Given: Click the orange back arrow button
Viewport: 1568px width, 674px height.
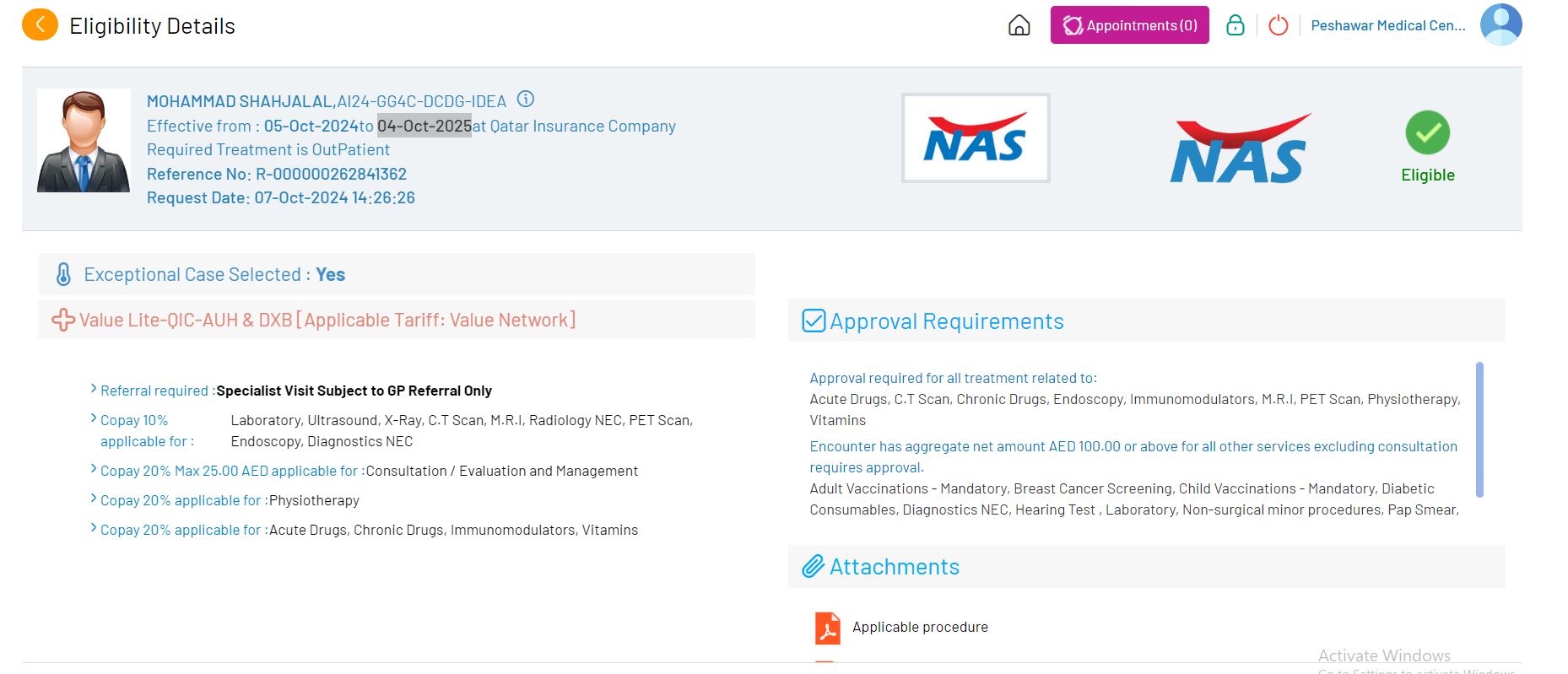Looking at the screenshot, I should (x=40, y=25).
